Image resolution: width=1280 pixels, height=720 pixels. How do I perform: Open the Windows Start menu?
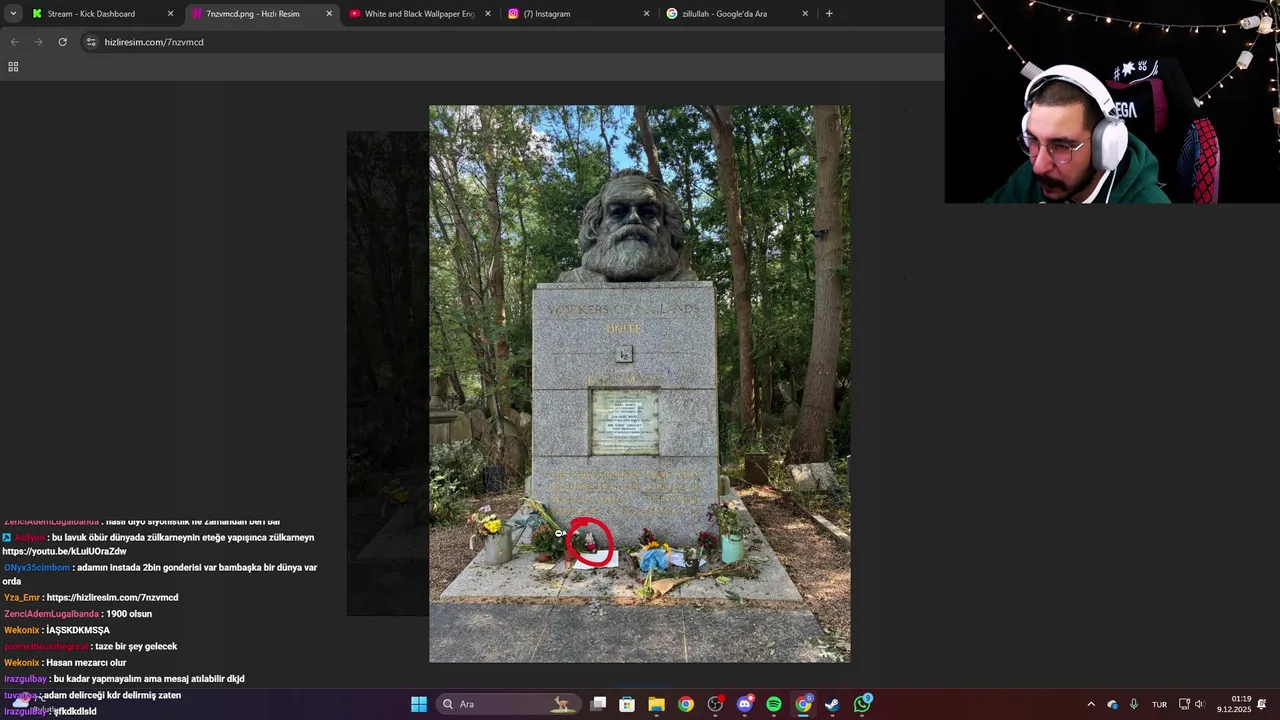click(x=419, y=704)
